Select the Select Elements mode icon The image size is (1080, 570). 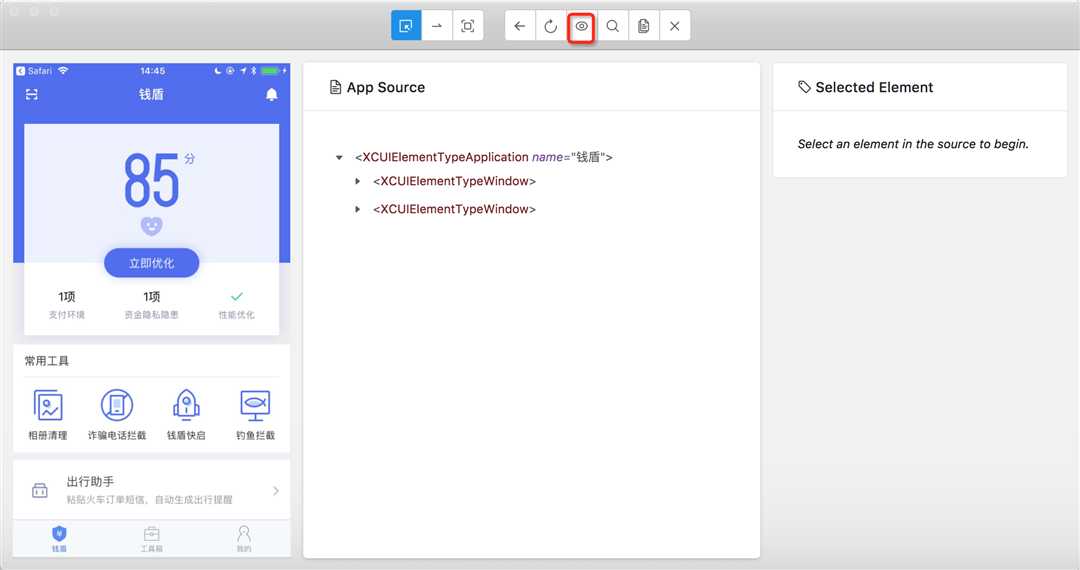(x=406, y=26)
